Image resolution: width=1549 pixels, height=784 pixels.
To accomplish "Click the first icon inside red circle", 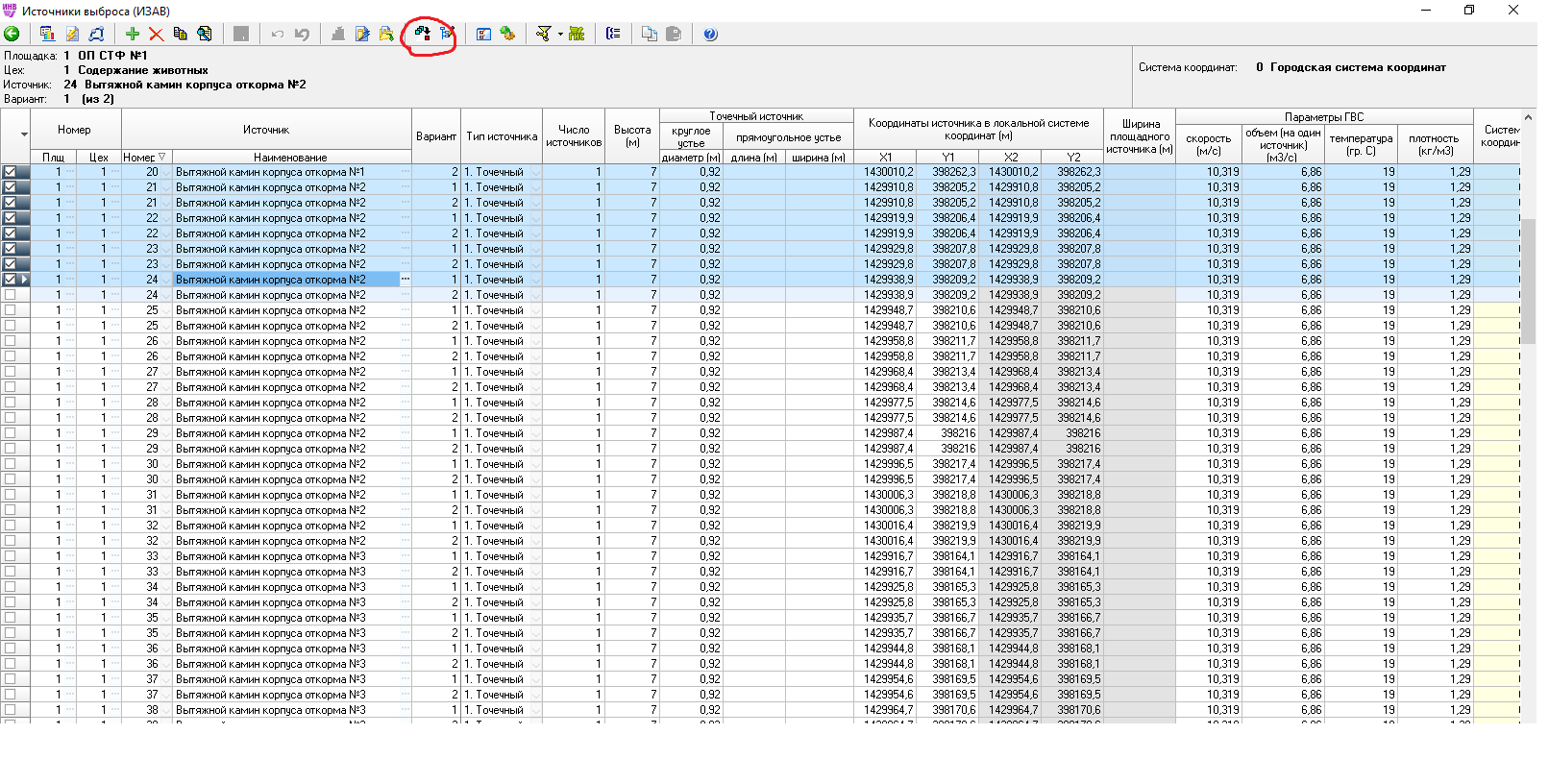I will tap(422, 34).
